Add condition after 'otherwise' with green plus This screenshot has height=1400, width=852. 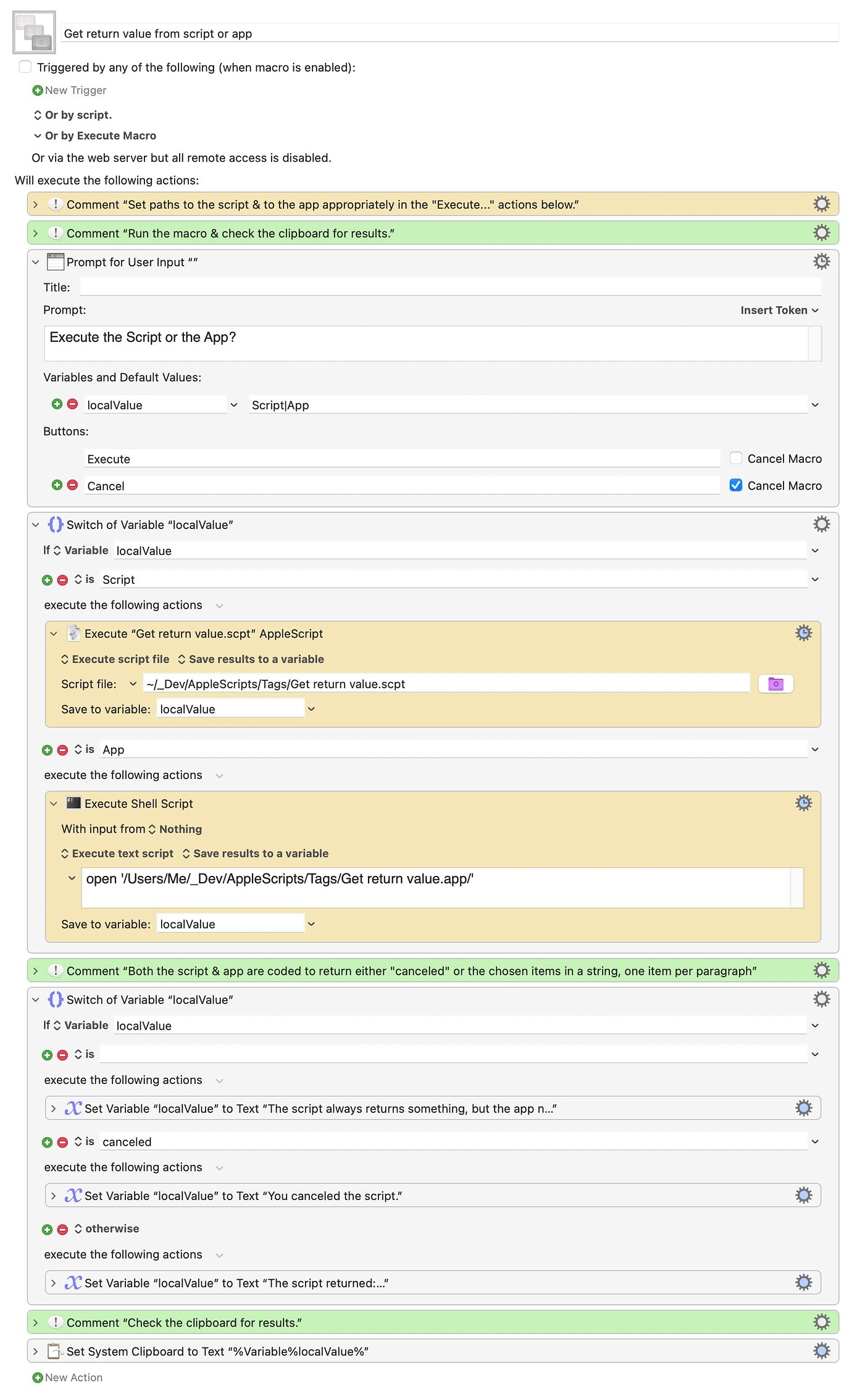tap(47, 1230)
